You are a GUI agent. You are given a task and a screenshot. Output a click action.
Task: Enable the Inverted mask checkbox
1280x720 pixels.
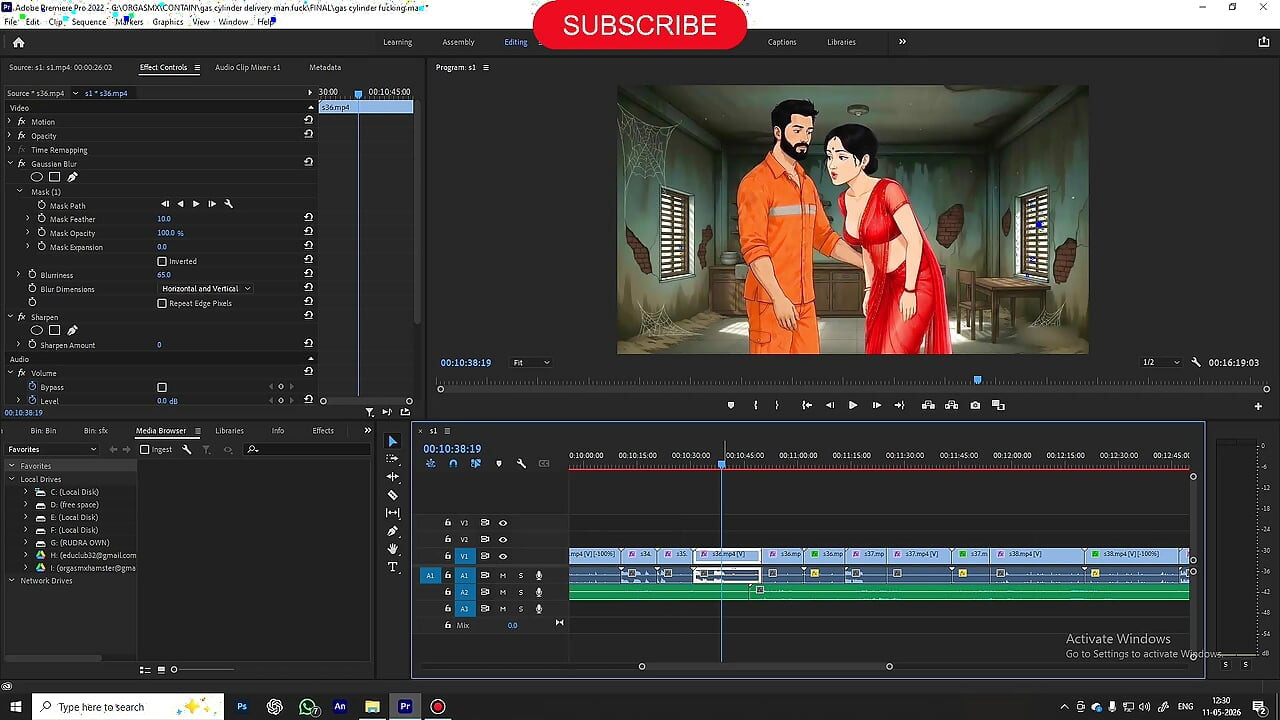click(x=162, y=261)
